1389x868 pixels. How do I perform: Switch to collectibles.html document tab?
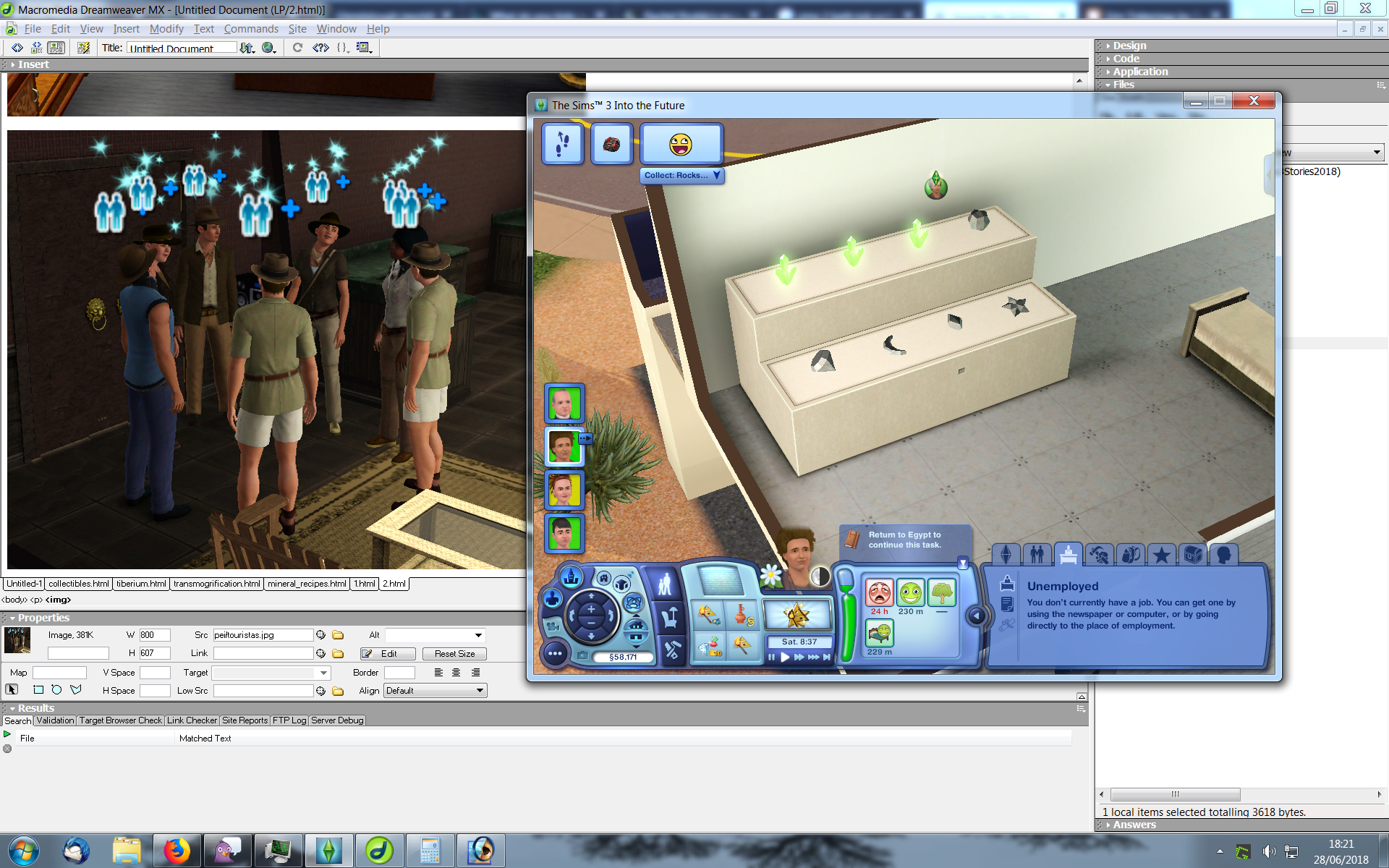(x=79, y=584)
